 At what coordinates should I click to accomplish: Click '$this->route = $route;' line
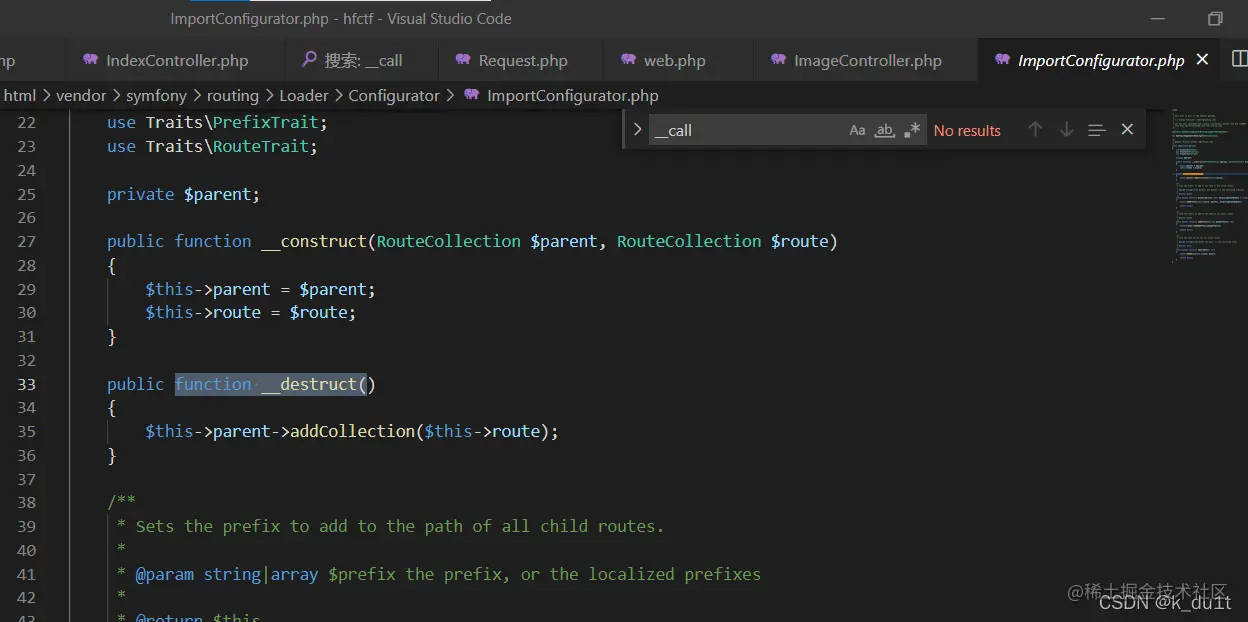point(250,312)
